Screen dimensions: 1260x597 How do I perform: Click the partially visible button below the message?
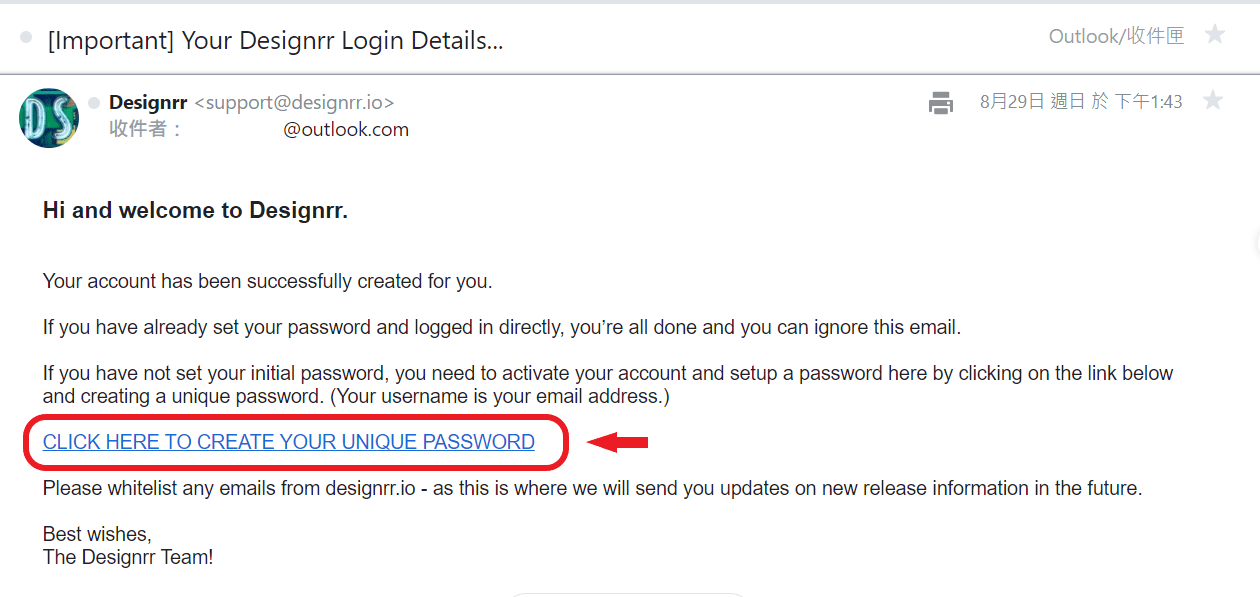coord(627,593)
